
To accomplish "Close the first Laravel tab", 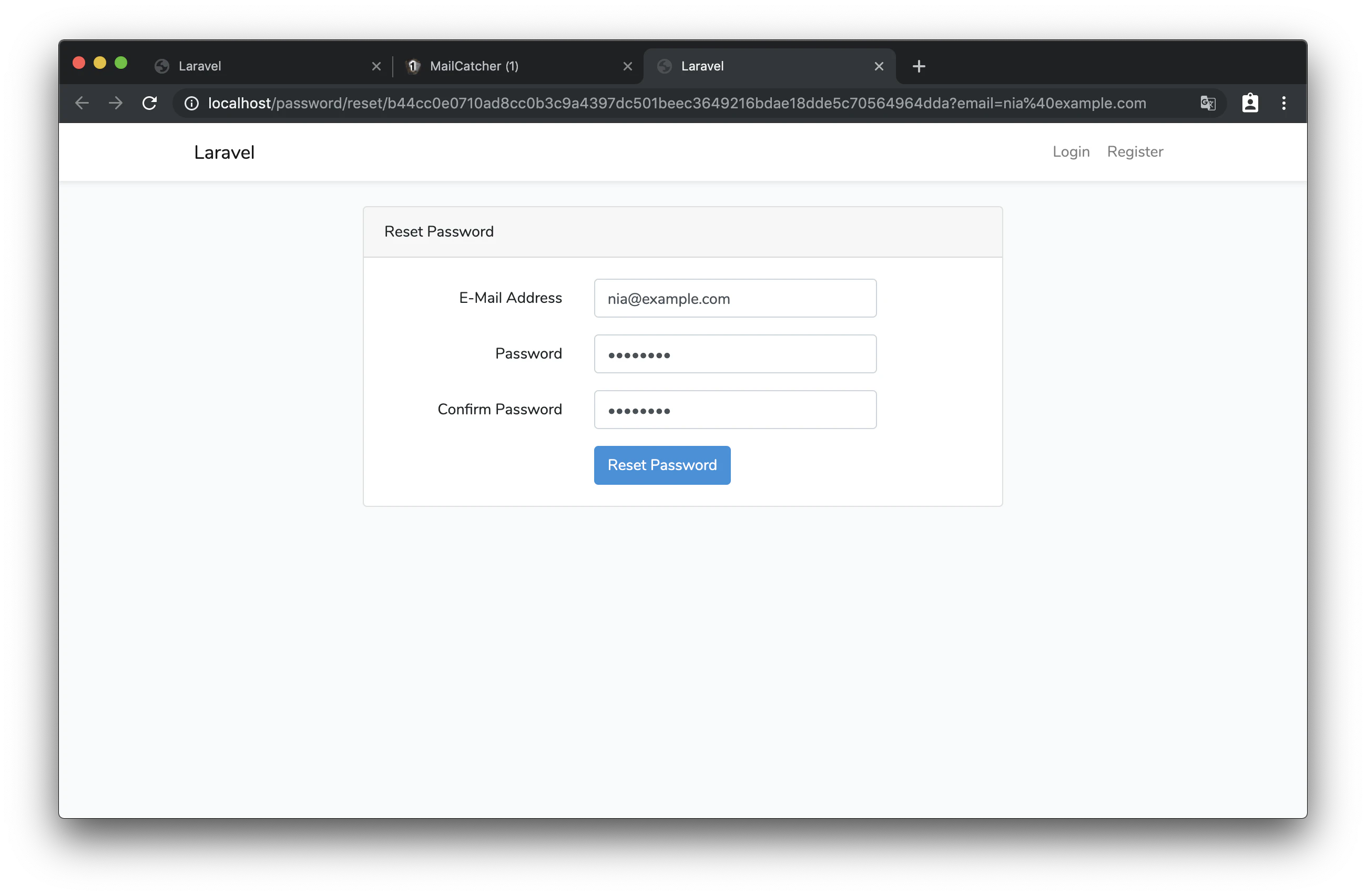I will click(376, 67).
